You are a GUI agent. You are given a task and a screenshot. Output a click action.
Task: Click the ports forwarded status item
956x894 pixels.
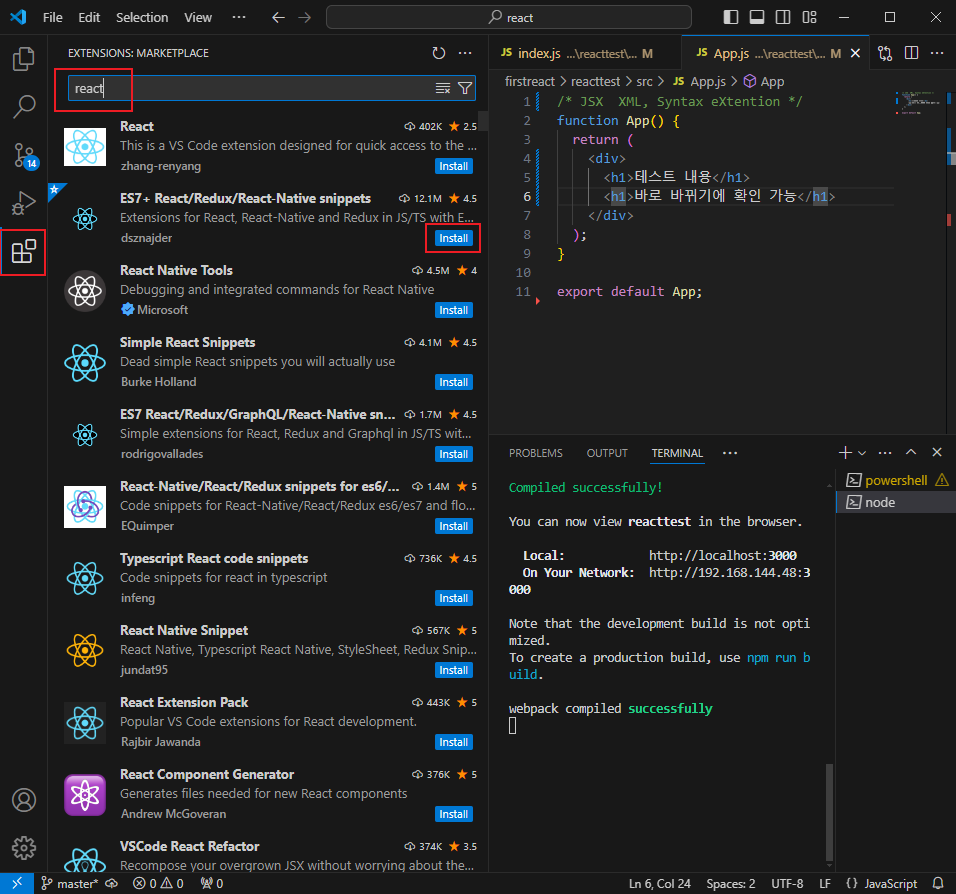(212, 883)
